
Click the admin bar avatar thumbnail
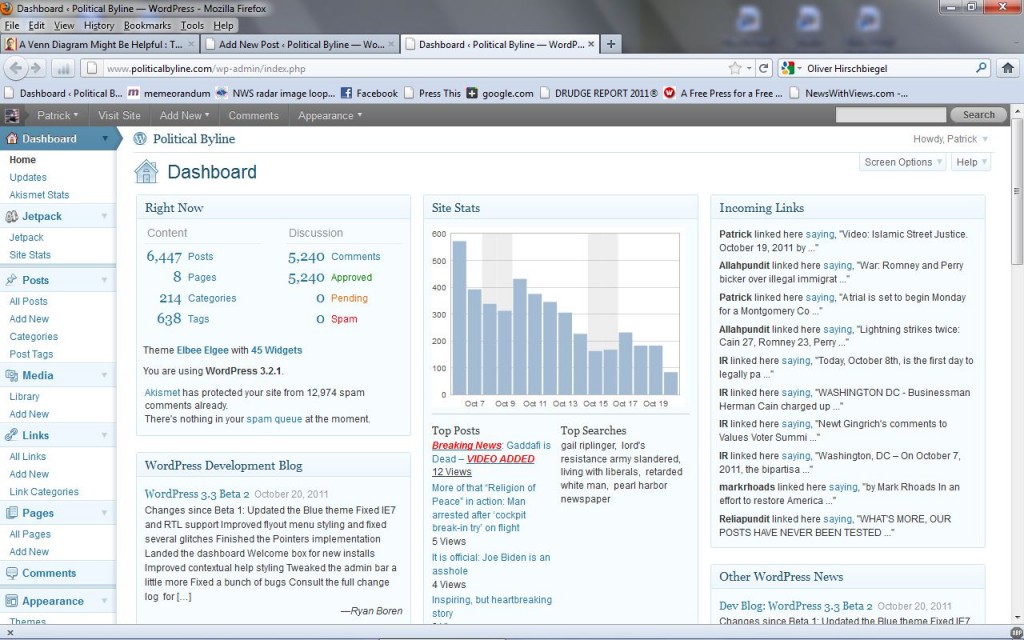click(x=12, y=116)
